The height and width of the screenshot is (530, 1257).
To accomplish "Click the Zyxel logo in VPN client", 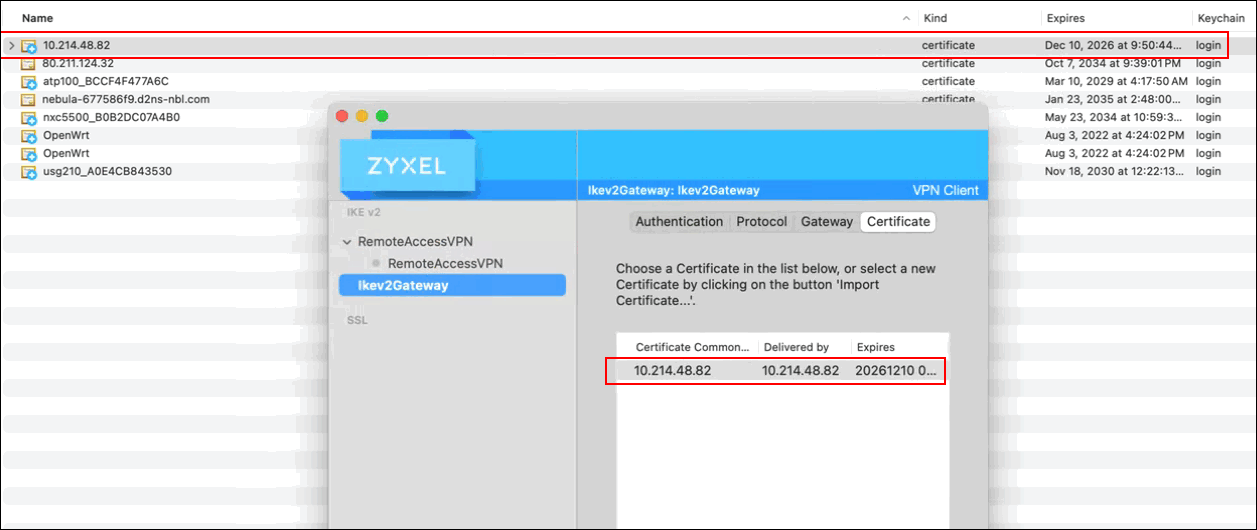I will (x=406, y=166).
